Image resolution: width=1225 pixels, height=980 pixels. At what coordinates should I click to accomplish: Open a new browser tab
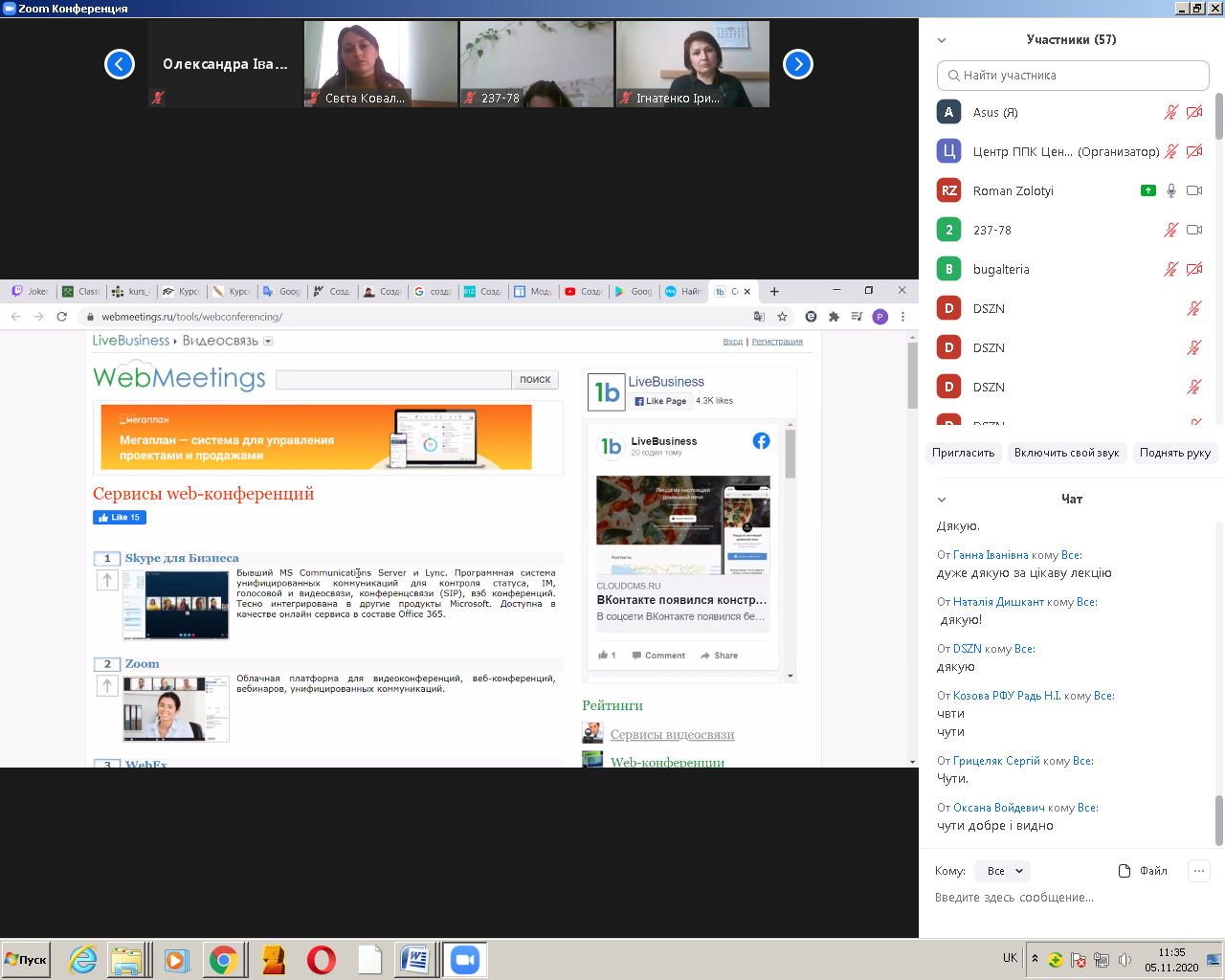click(774, 291)
